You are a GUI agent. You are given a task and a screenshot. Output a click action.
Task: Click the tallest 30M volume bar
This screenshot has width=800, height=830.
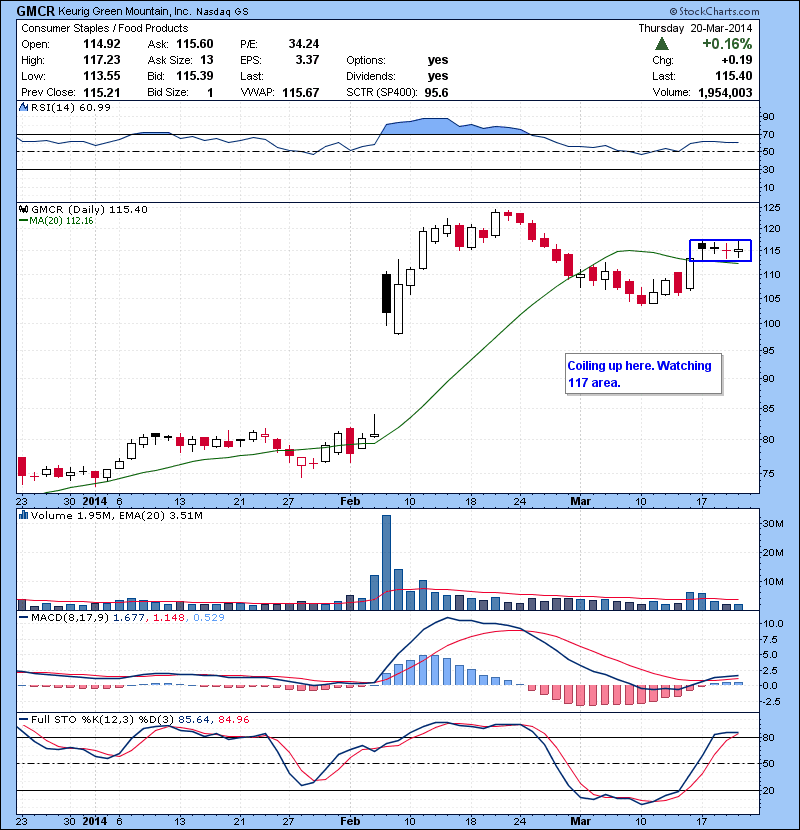[x=386, y=562]
